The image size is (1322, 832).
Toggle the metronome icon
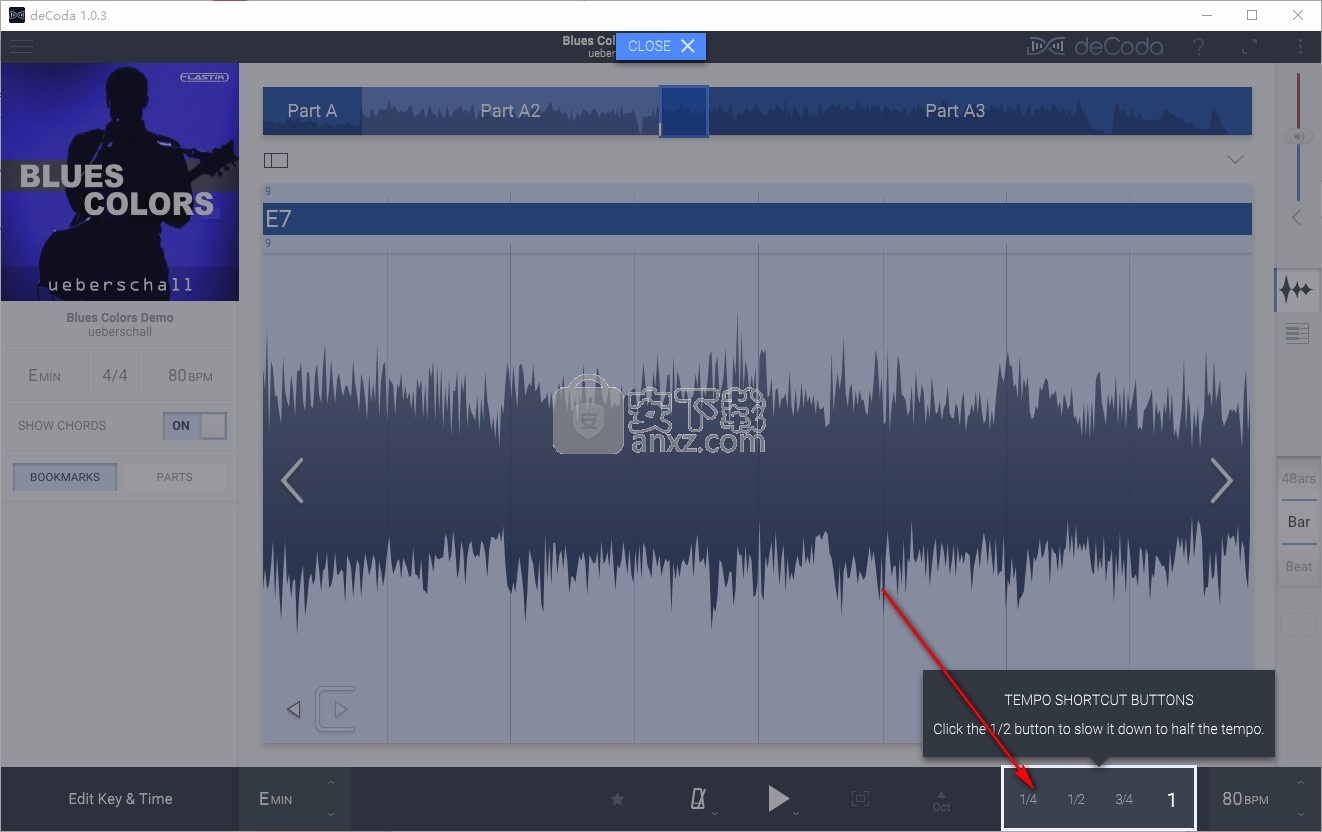tap(699, 798)
